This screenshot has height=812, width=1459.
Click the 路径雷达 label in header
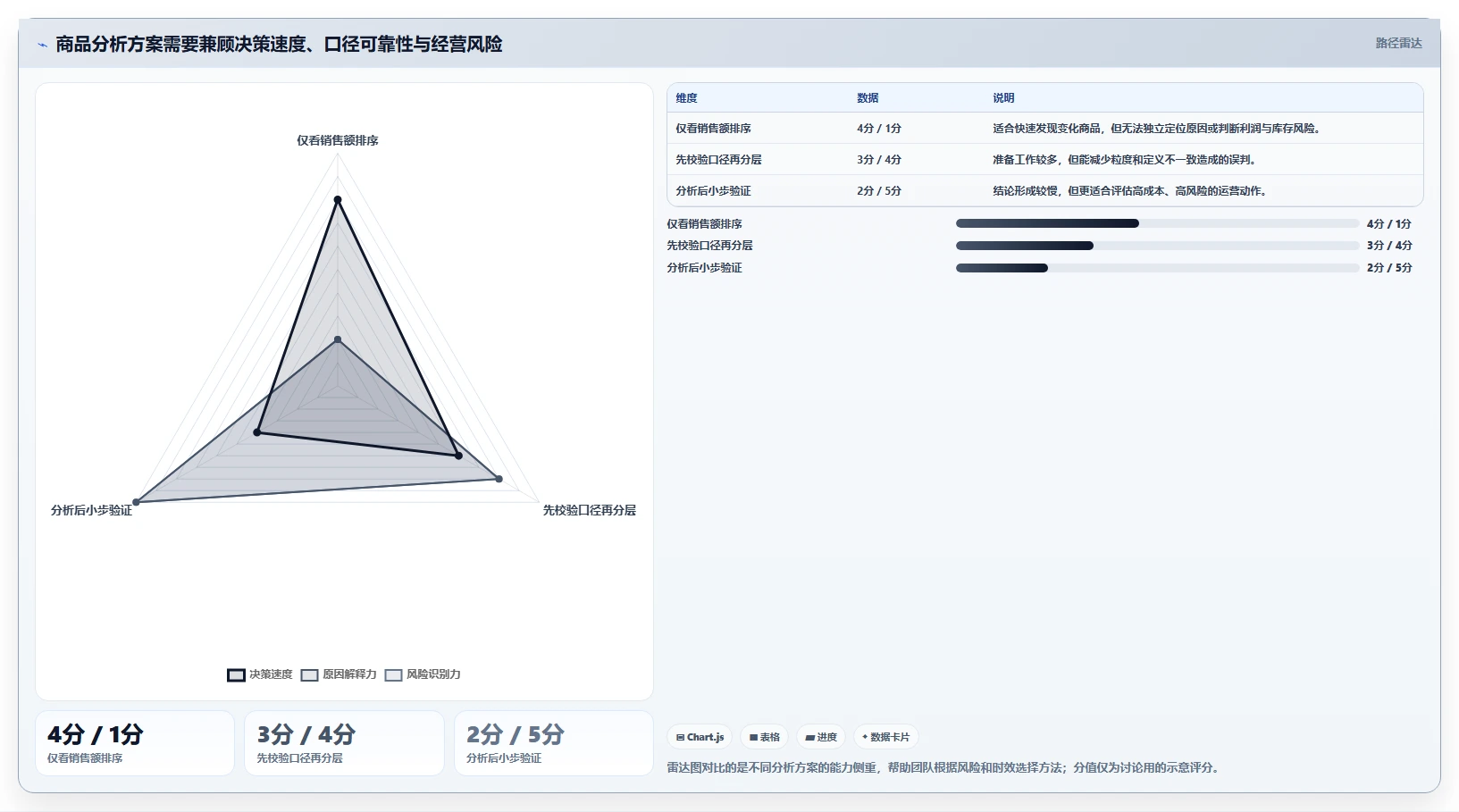click(x=1398, y=43)
